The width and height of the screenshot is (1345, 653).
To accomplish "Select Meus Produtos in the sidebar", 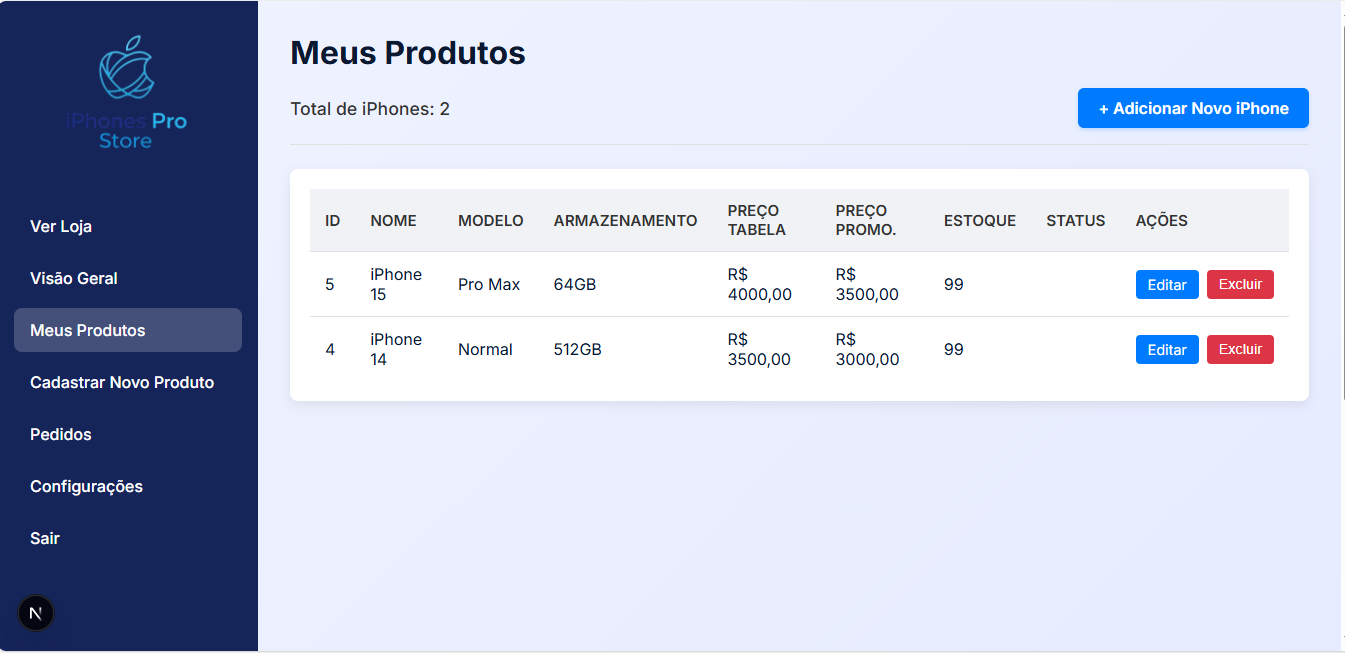I will tap(88, 330).
